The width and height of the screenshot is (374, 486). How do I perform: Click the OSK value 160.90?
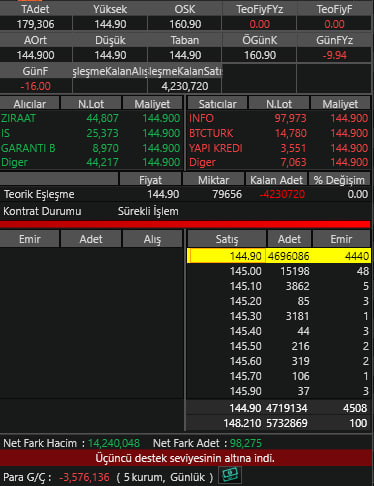(185, 24)
